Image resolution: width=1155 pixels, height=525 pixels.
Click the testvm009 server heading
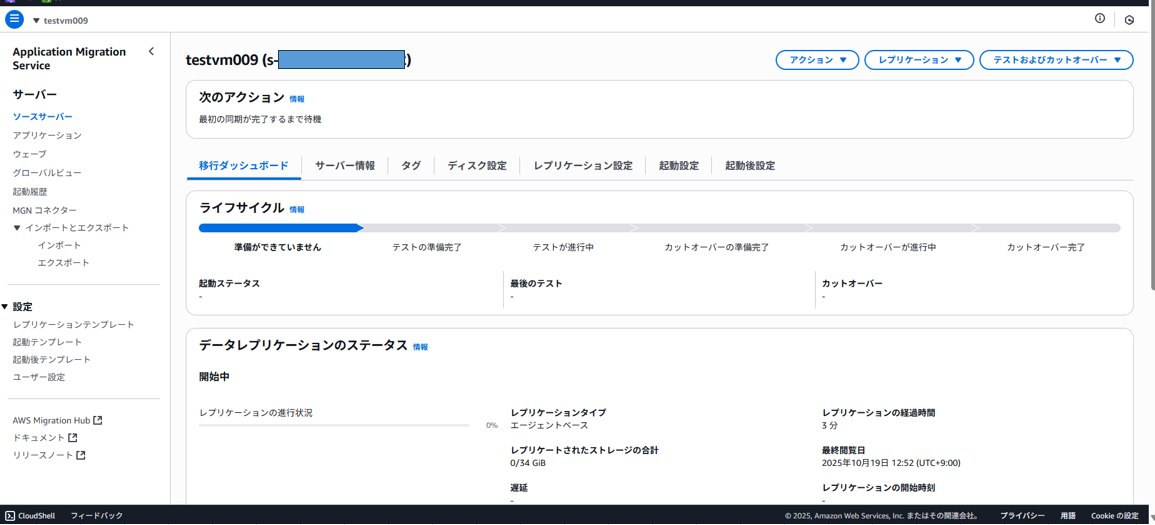[298, 60]
